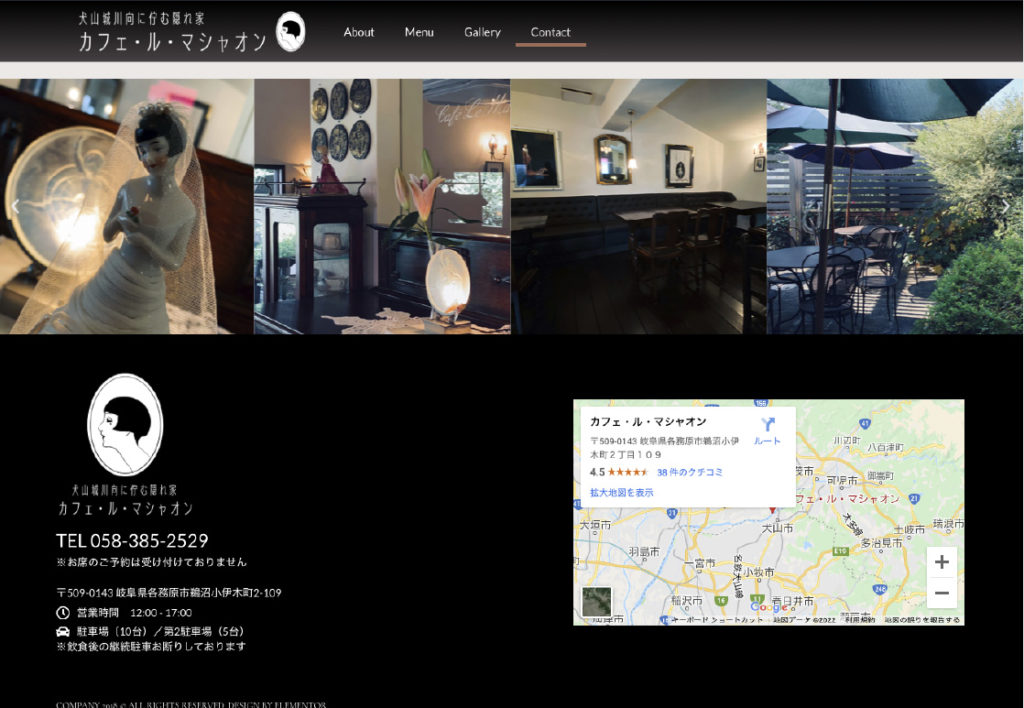
Task: Open the outdoor terrace umbrella photo
Action: click(x=894, y=206)
